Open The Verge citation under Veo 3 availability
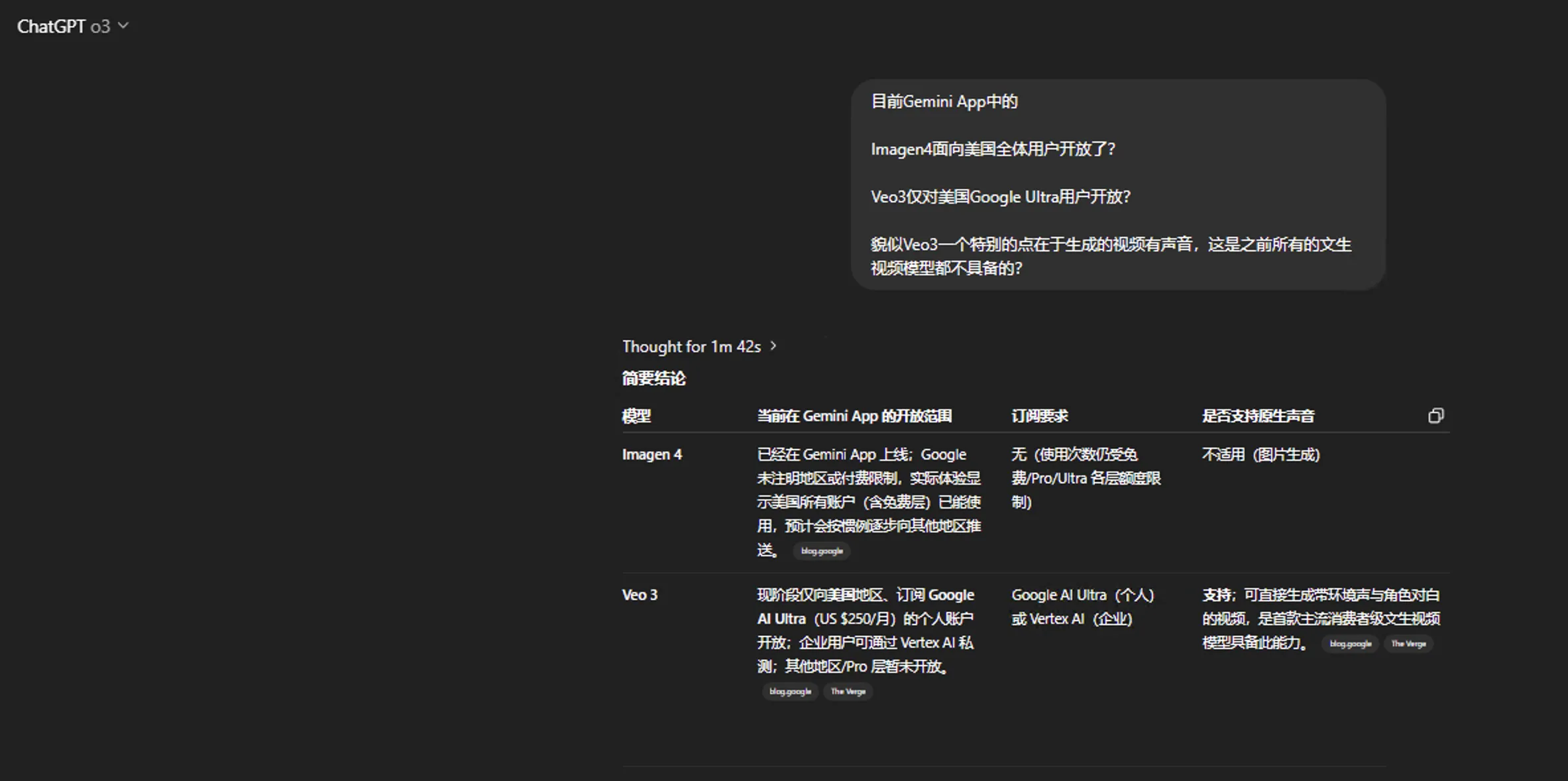1568x781 pixels. click(x=848, y=691)
